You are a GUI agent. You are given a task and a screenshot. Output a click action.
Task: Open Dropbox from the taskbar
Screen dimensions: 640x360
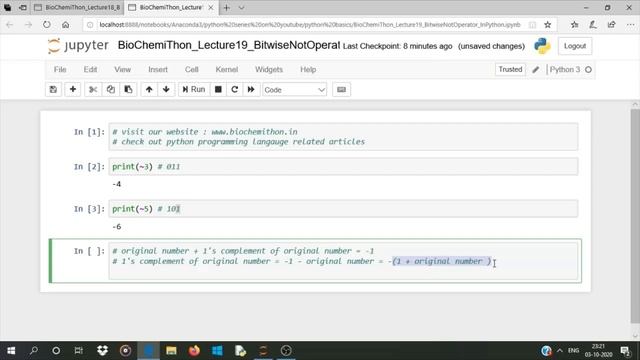pos(102,351)
